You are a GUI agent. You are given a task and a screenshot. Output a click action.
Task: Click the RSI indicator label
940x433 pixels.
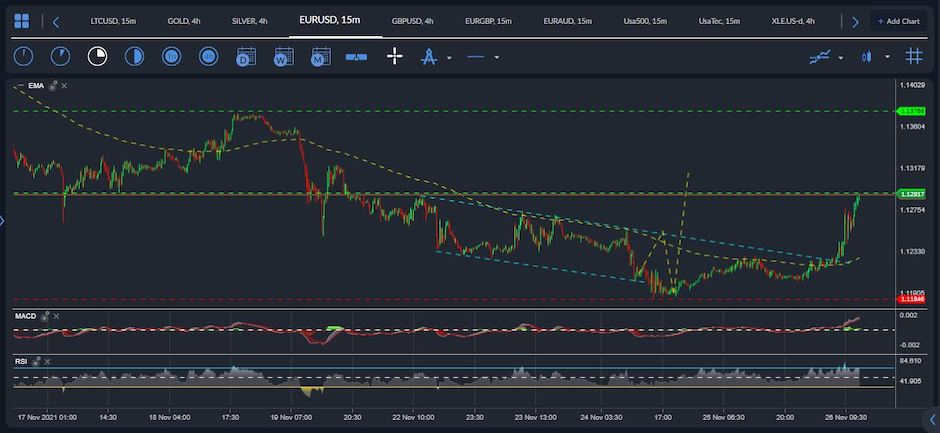tap(21, 361)
